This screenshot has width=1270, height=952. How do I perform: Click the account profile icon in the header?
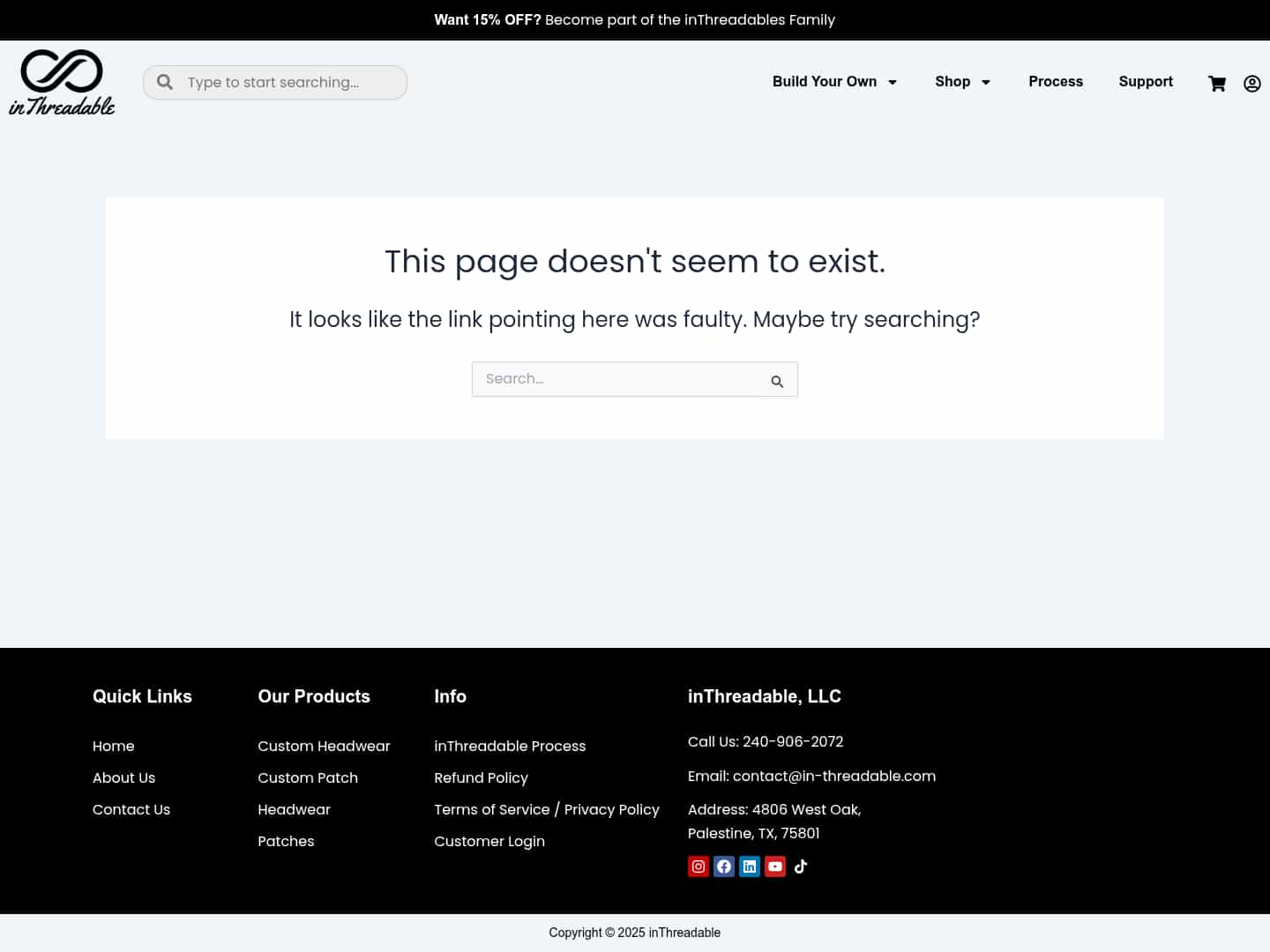pos(1251,84)
